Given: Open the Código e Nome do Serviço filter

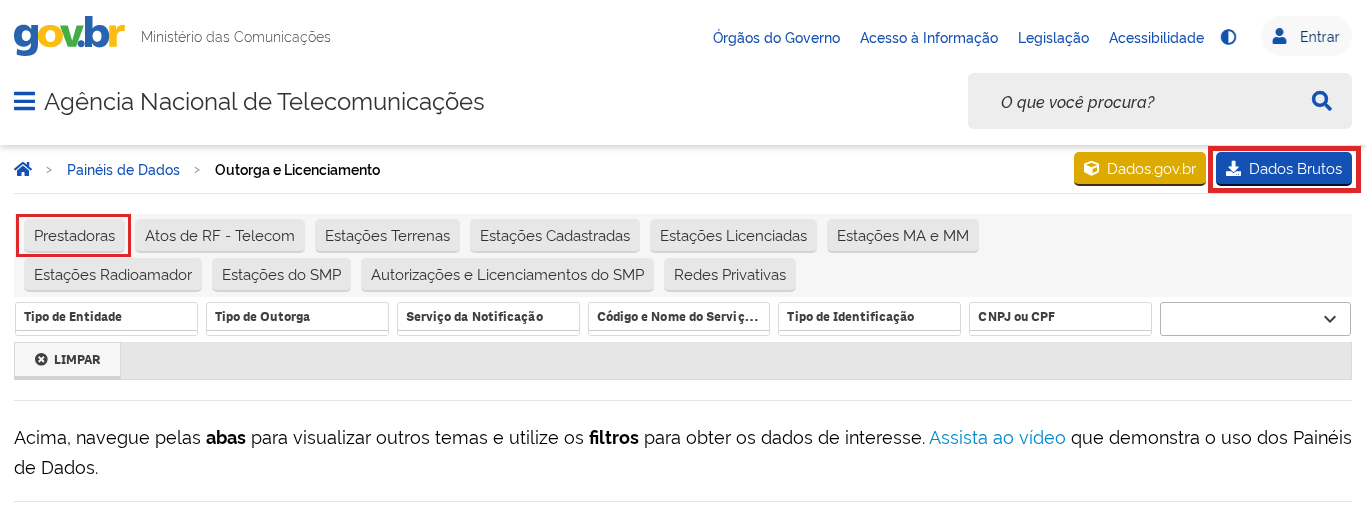Looking at the screenshot, I should pos(679,317).
